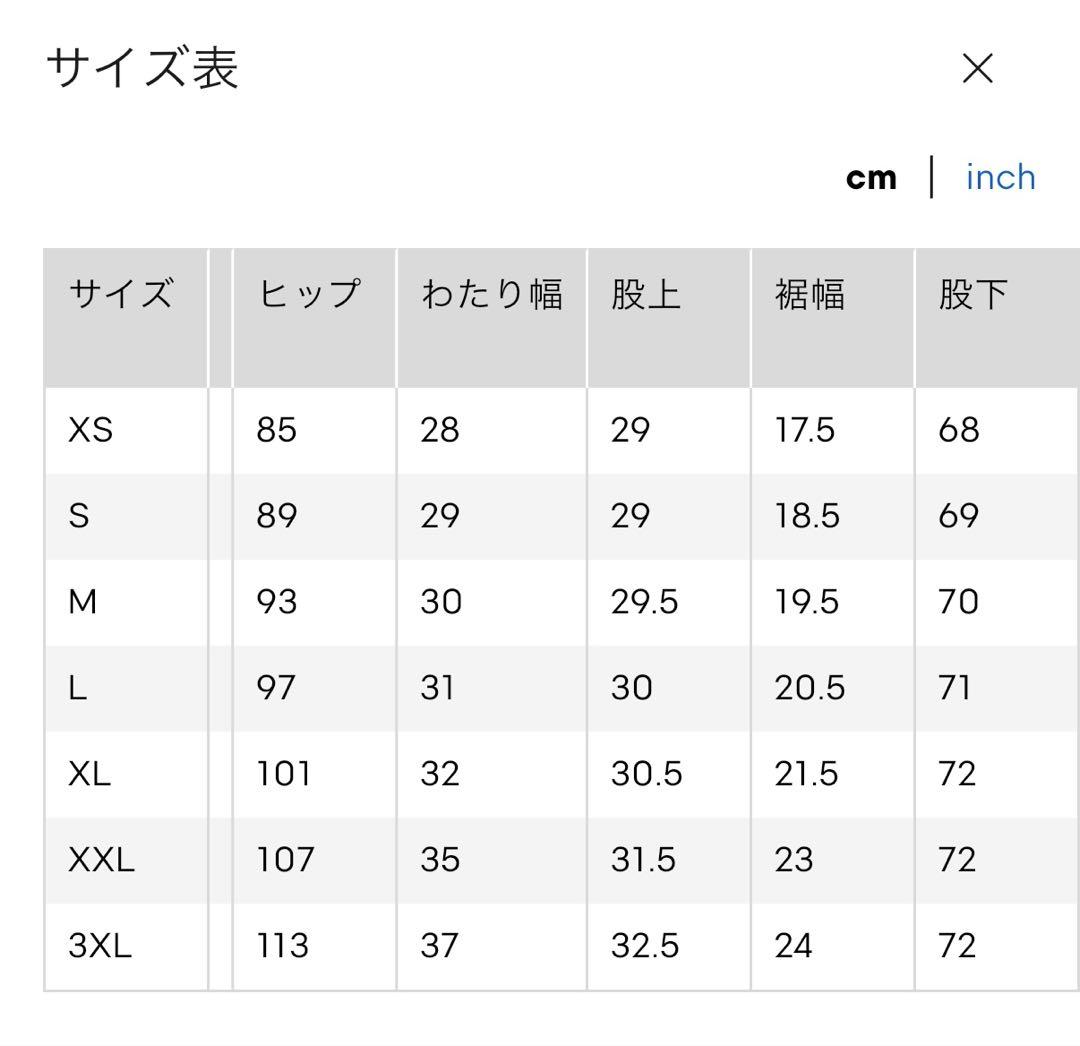Click the ヒップ column header
Viewport: 1080px width, 1046px height.
tap(309, 294)
